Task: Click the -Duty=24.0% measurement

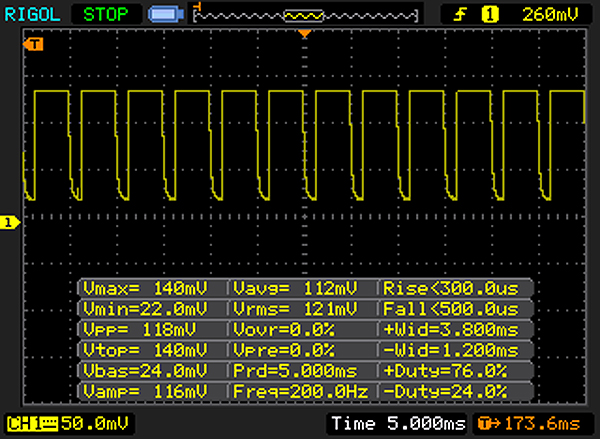Action: coord(445,392)
